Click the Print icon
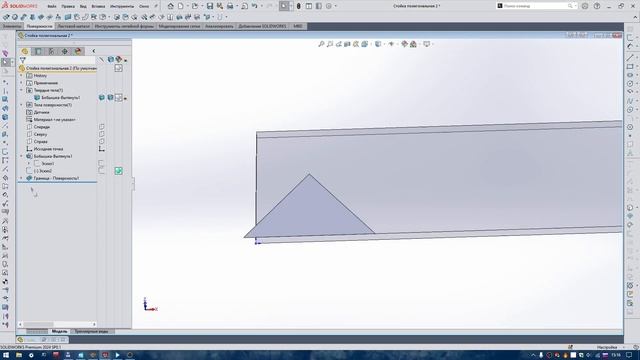 coord(230,6)
